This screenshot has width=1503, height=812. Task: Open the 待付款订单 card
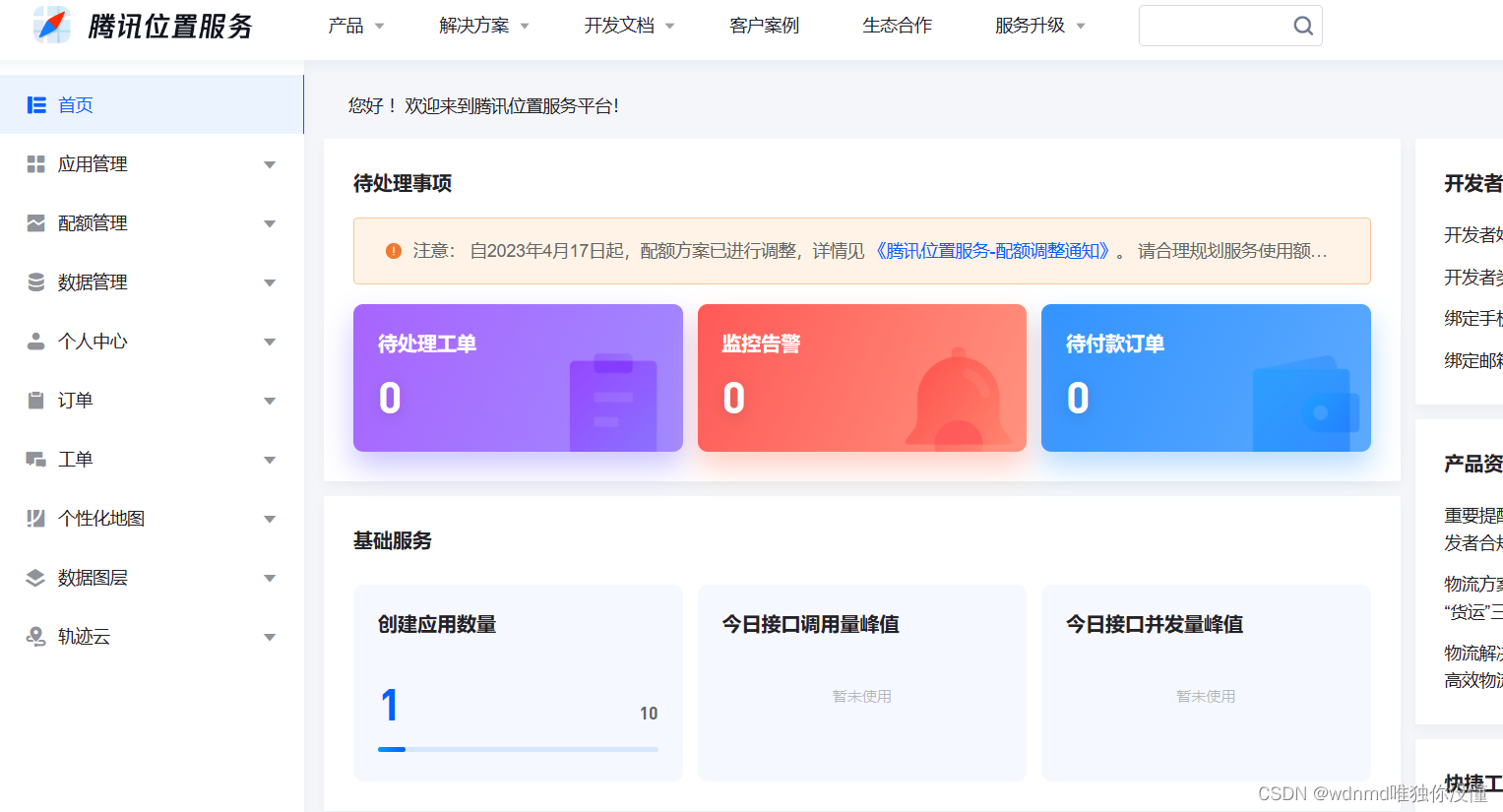click(x=1206, y=378)
